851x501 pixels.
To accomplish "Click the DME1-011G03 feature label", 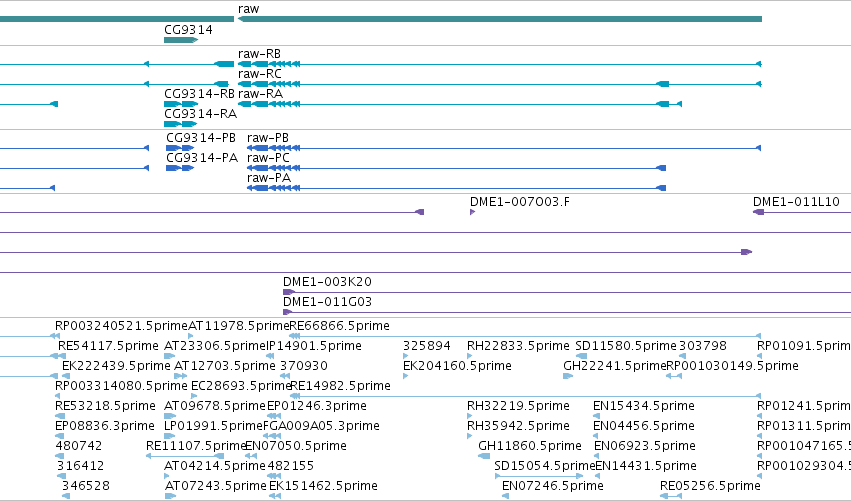I will pyautogui.click(x=327, y=301).
